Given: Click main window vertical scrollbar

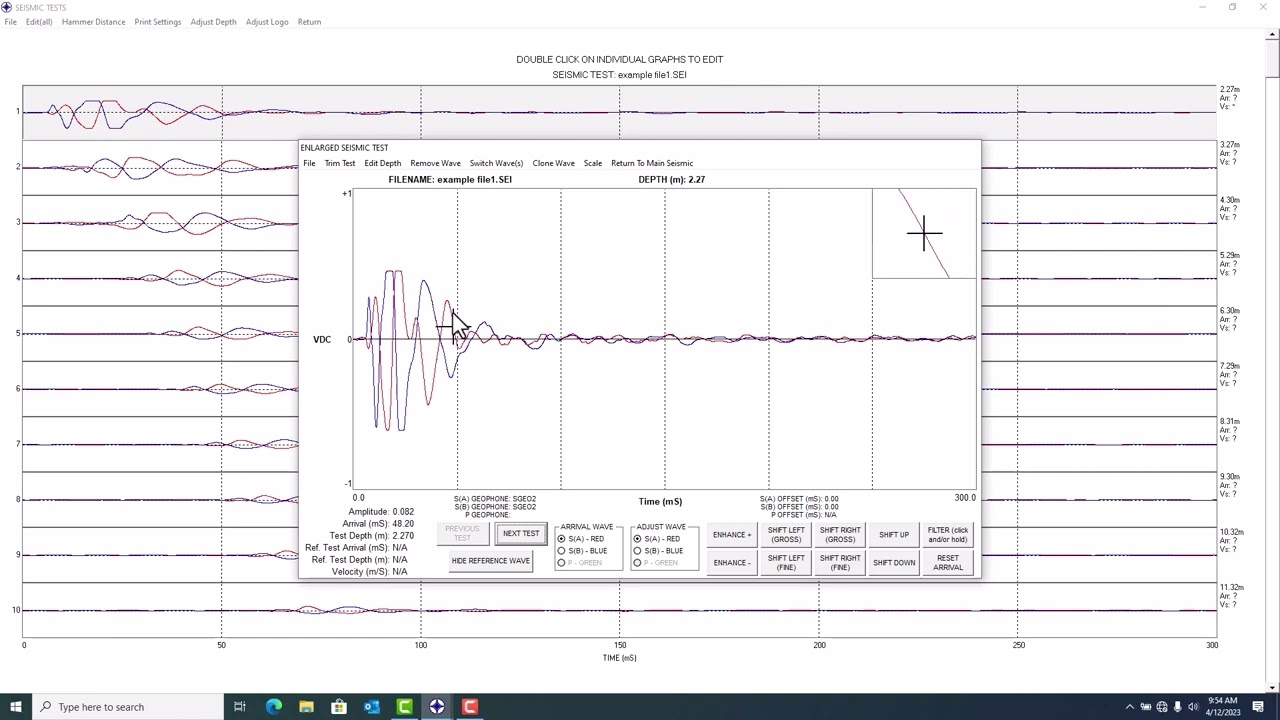Looking at the screenshot, I should click(x=1273, y=360).
